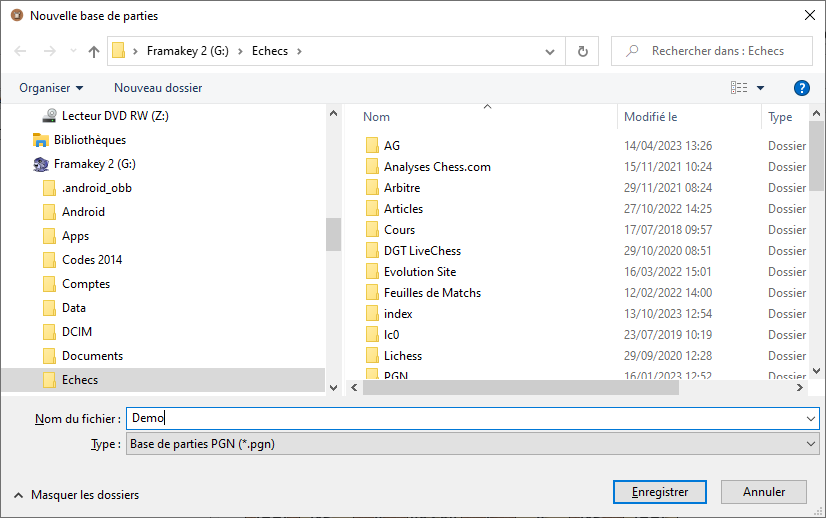The image size is (826, 518).
Task: Open the Help question mark icon
Action: tap(801, 88)
